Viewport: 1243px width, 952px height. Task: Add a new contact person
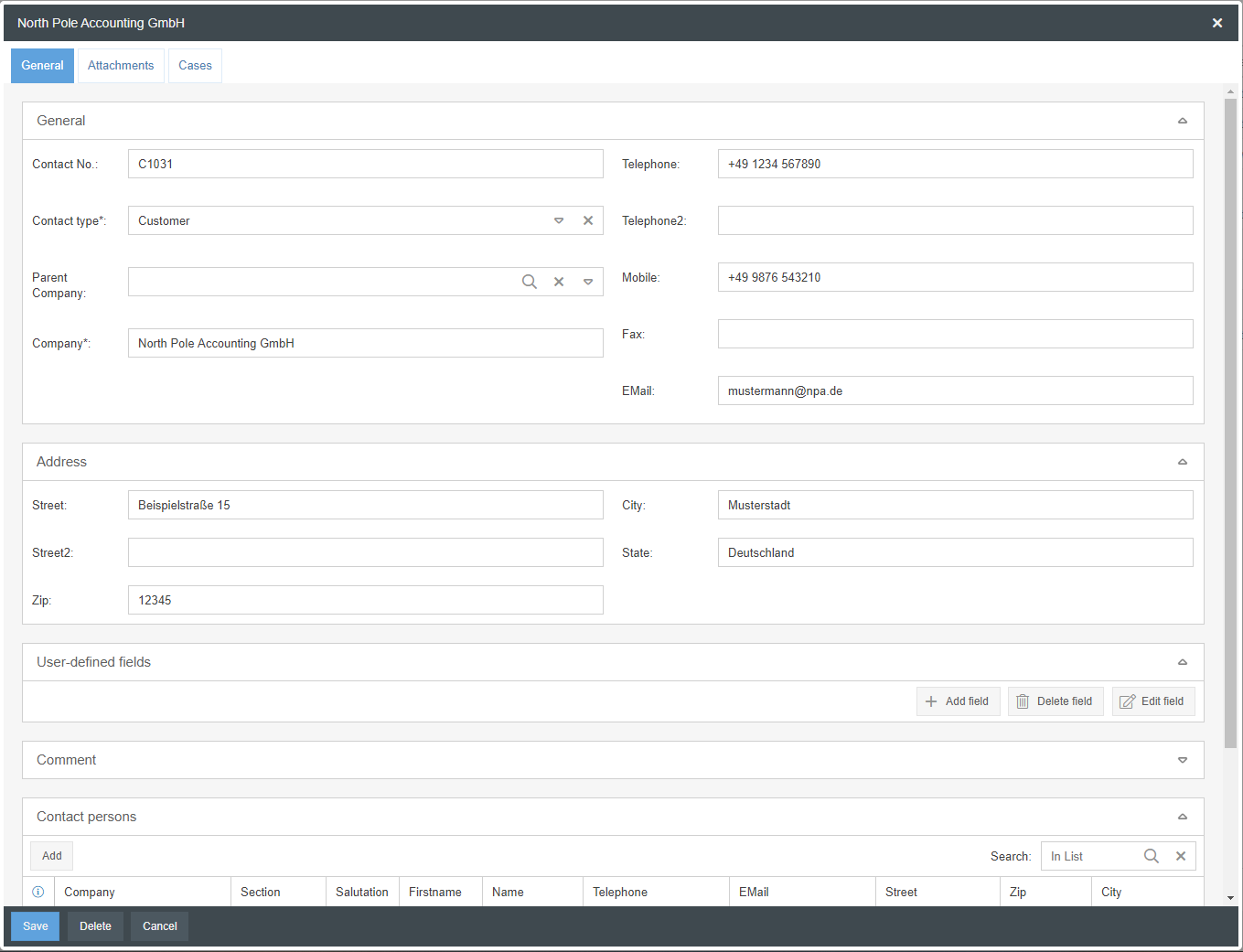(51, 856)
